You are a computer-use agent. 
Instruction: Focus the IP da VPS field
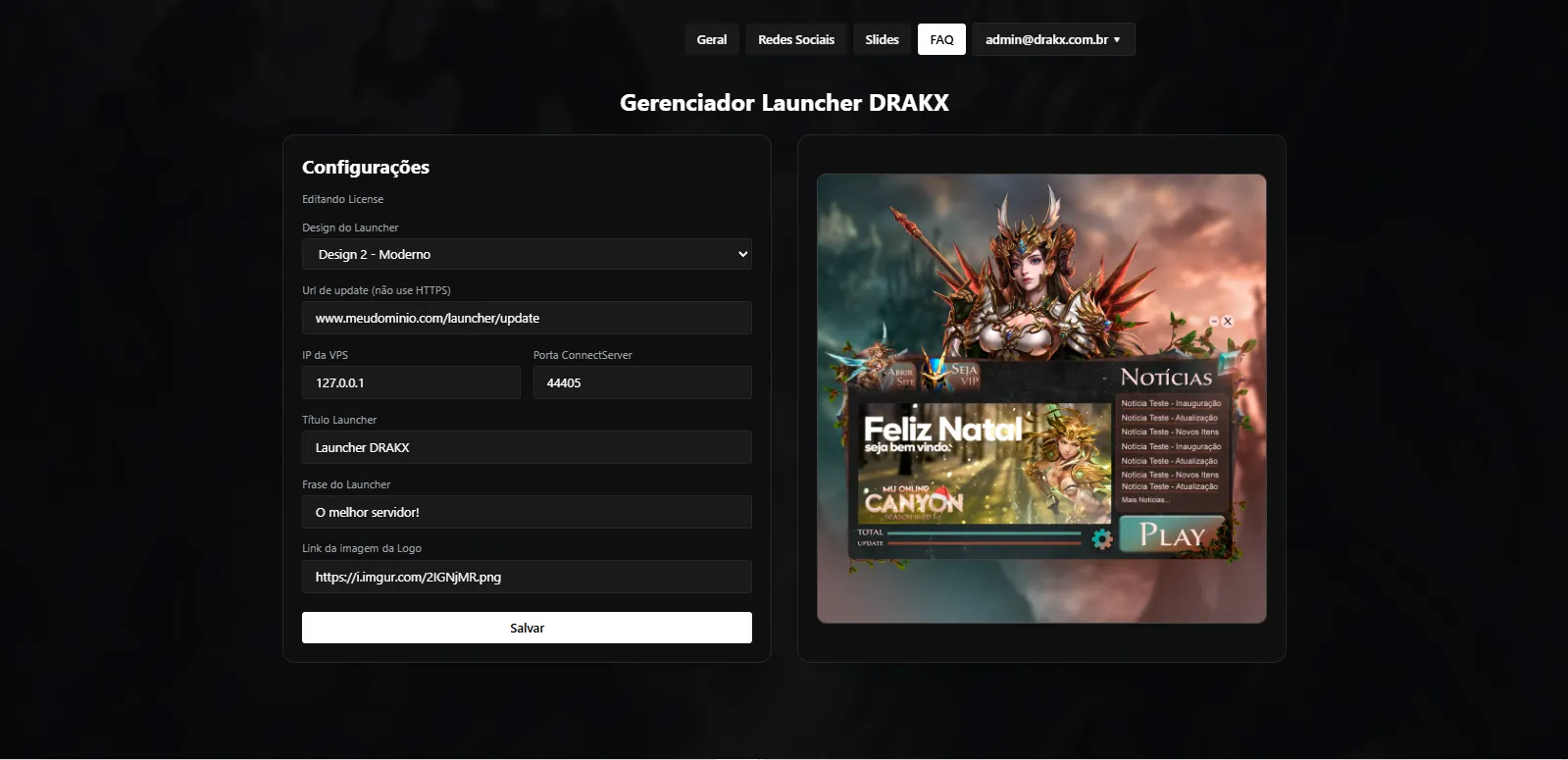411,382
